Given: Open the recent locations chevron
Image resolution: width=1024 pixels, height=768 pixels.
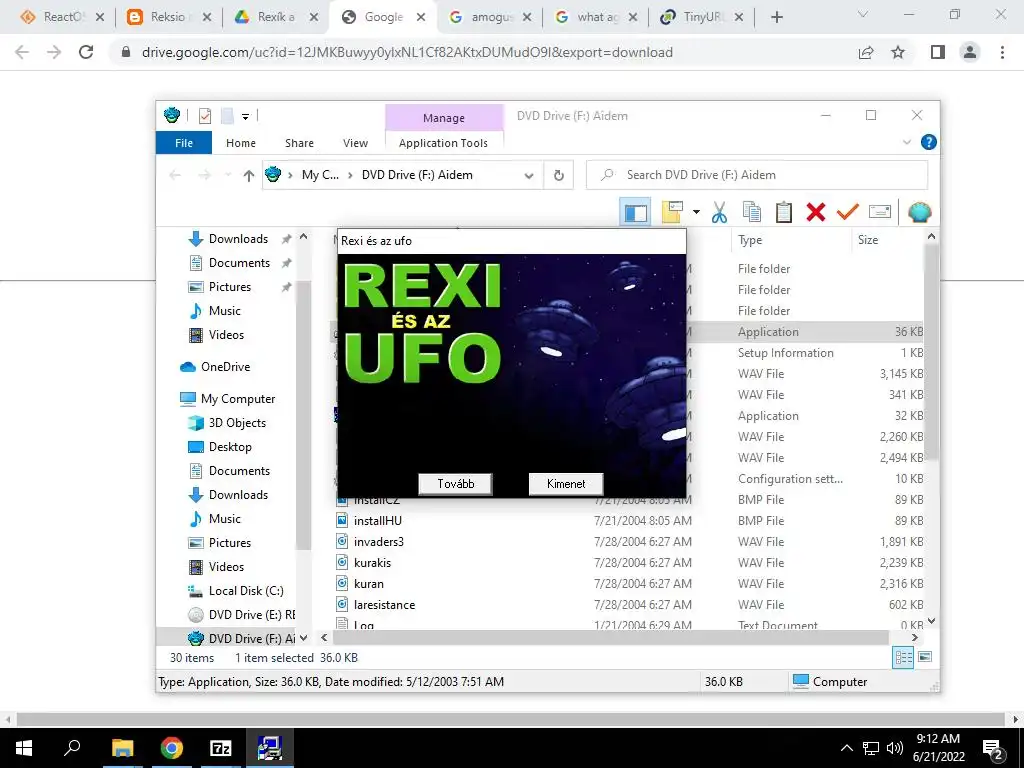Looking at the screenshot, I should click(227, 175).
